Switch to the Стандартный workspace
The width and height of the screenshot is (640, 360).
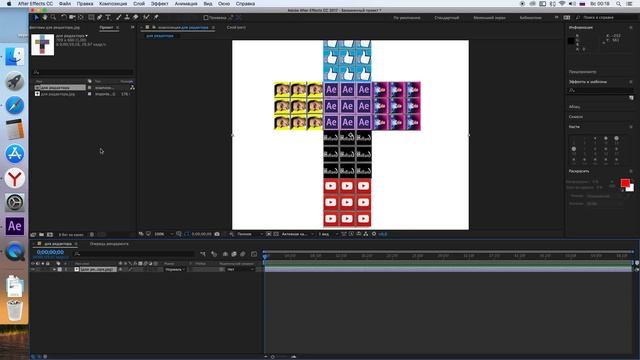coord(447,18)
